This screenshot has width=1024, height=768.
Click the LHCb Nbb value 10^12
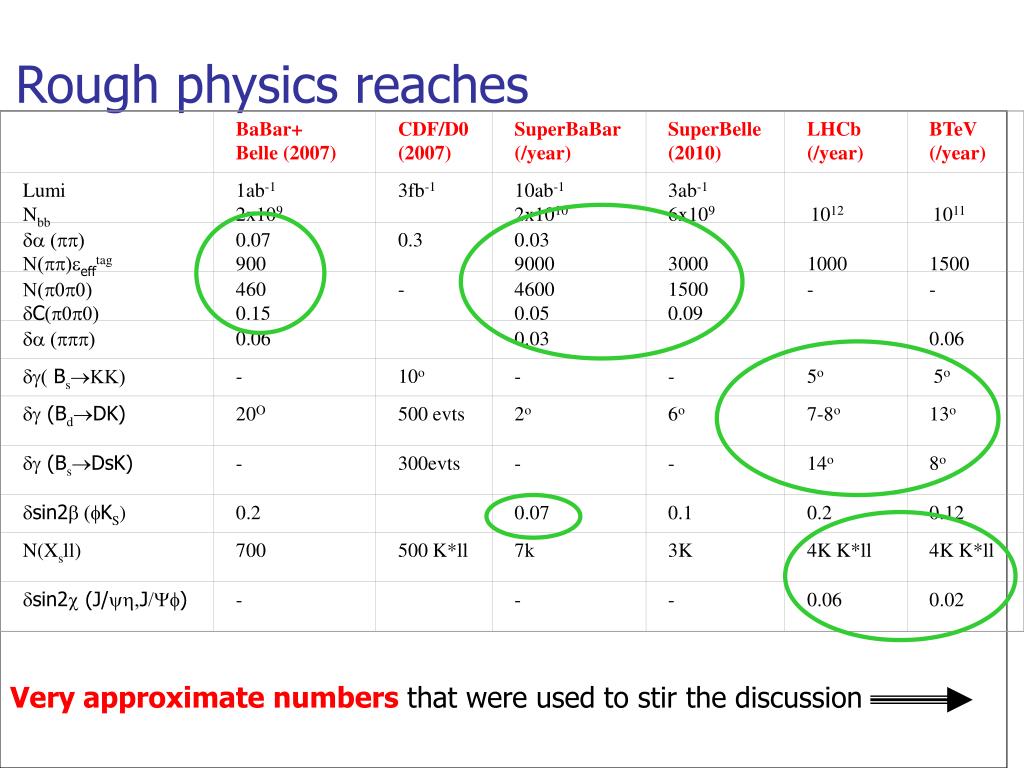click(827, 214)
